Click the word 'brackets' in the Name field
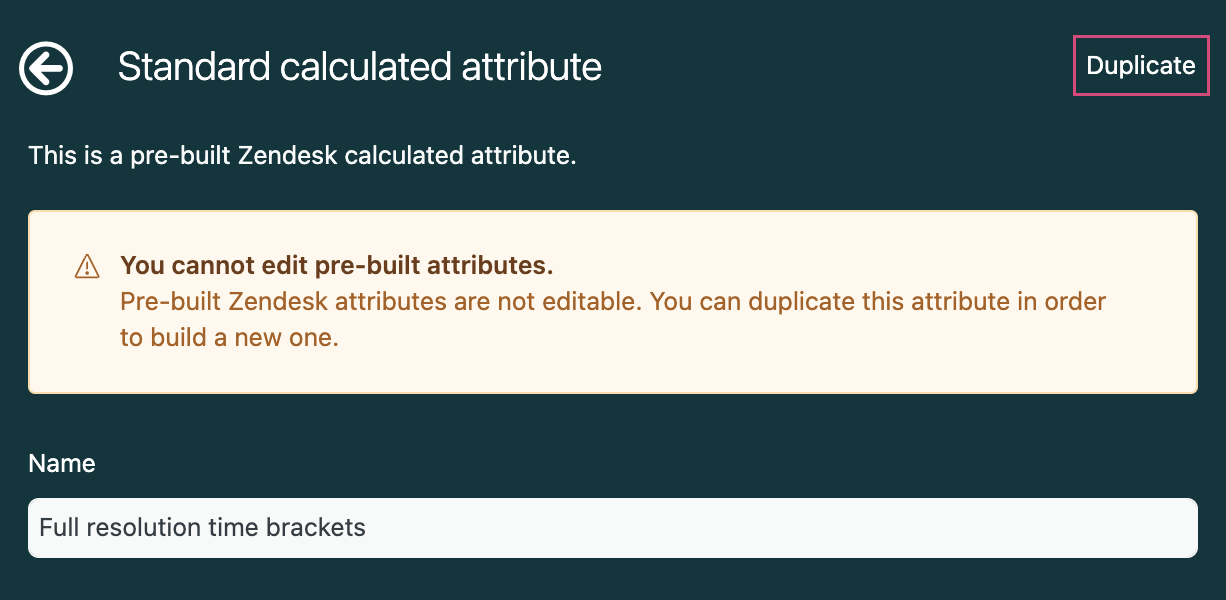The height and width of the screenshot is (600, 1226). pos(316,527)
